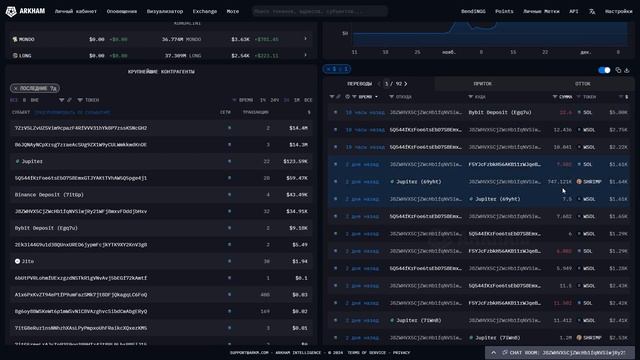Select ВСЕ time range after 1М
Image resolution: width=640 pixels, height=360 pixels.
(308, 100)
